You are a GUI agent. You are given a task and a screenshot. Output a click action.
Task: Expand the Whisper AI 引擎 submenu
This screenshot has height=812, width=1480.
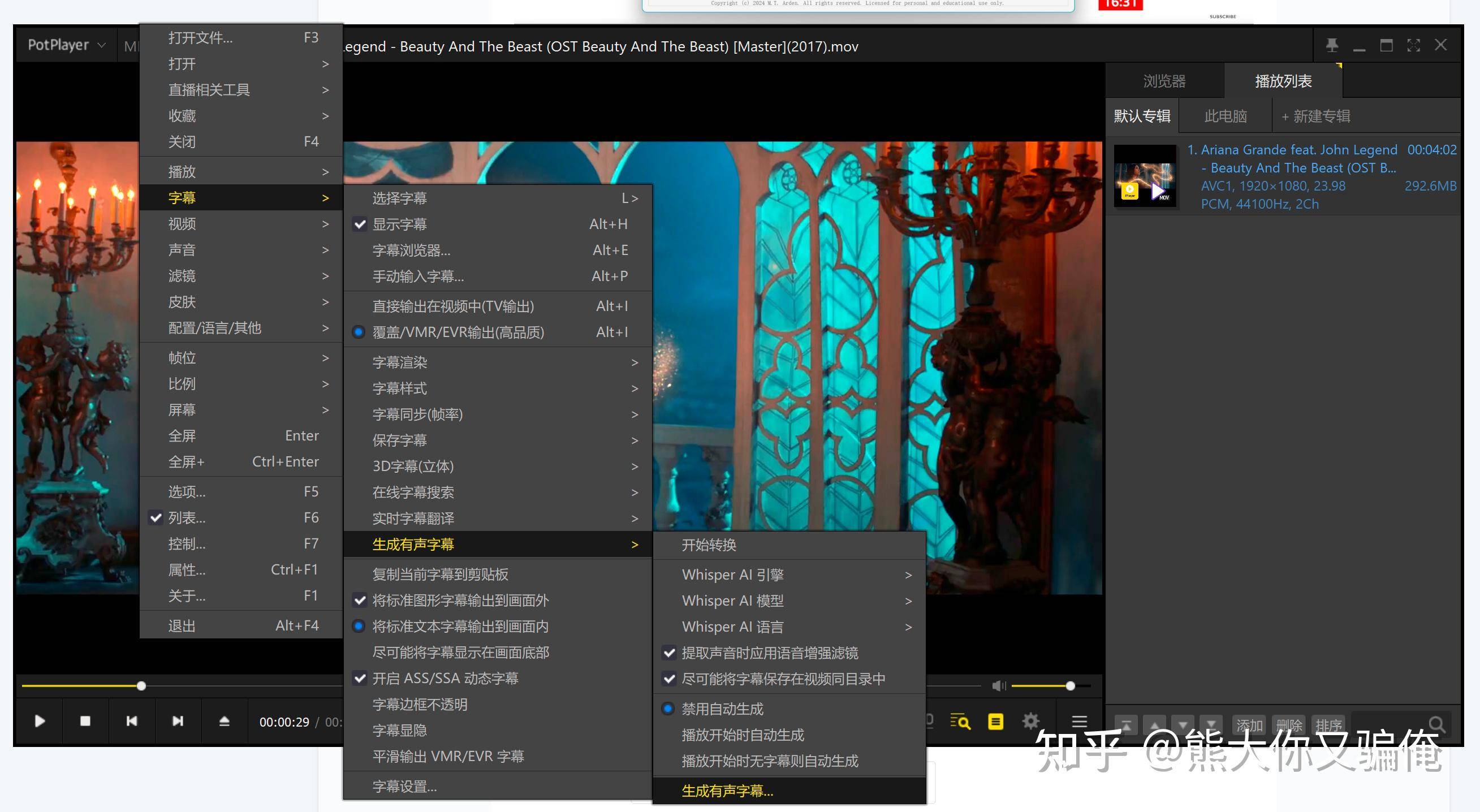[789, 575]
